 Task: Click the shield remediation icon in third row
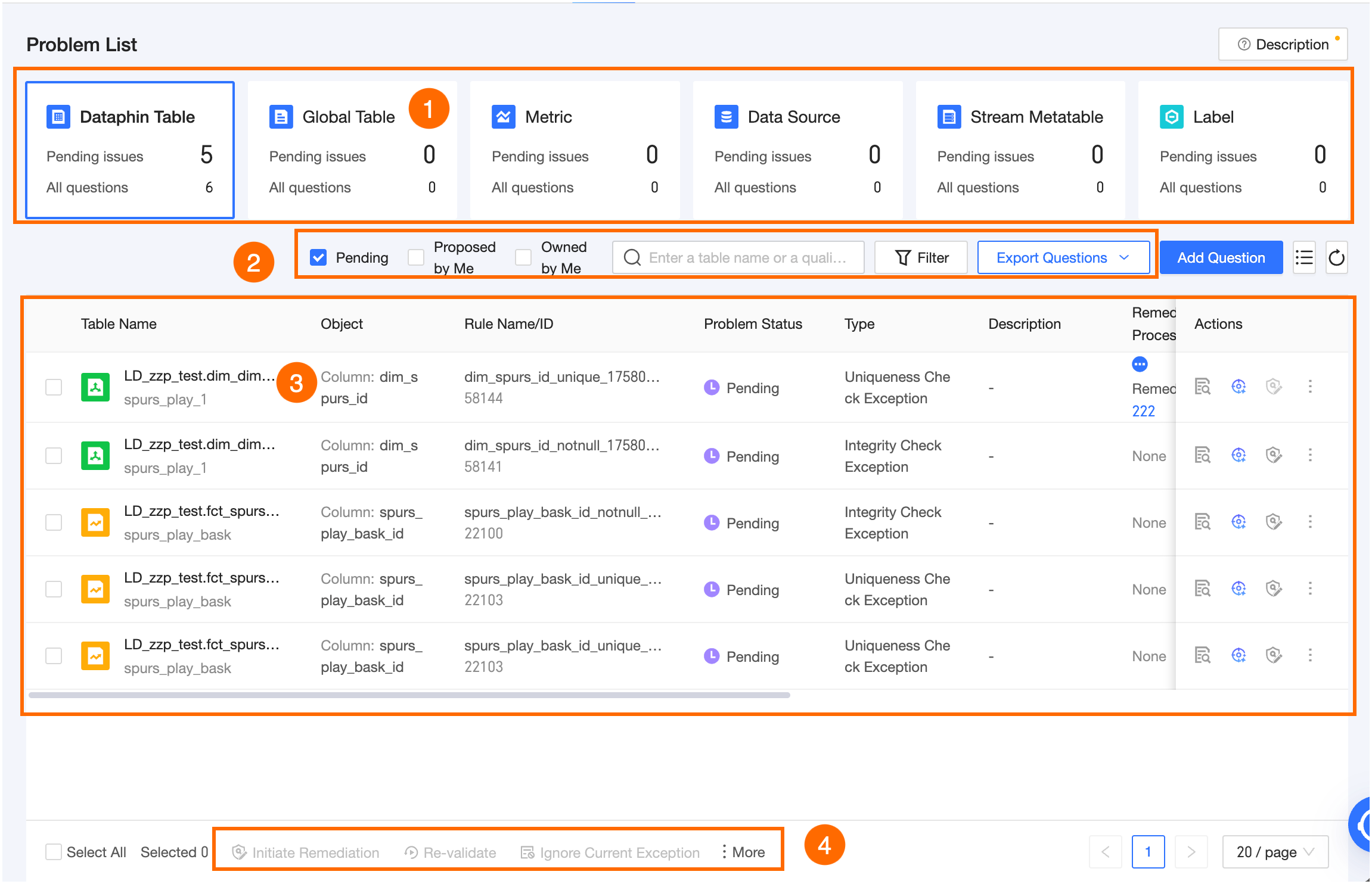1274,522
